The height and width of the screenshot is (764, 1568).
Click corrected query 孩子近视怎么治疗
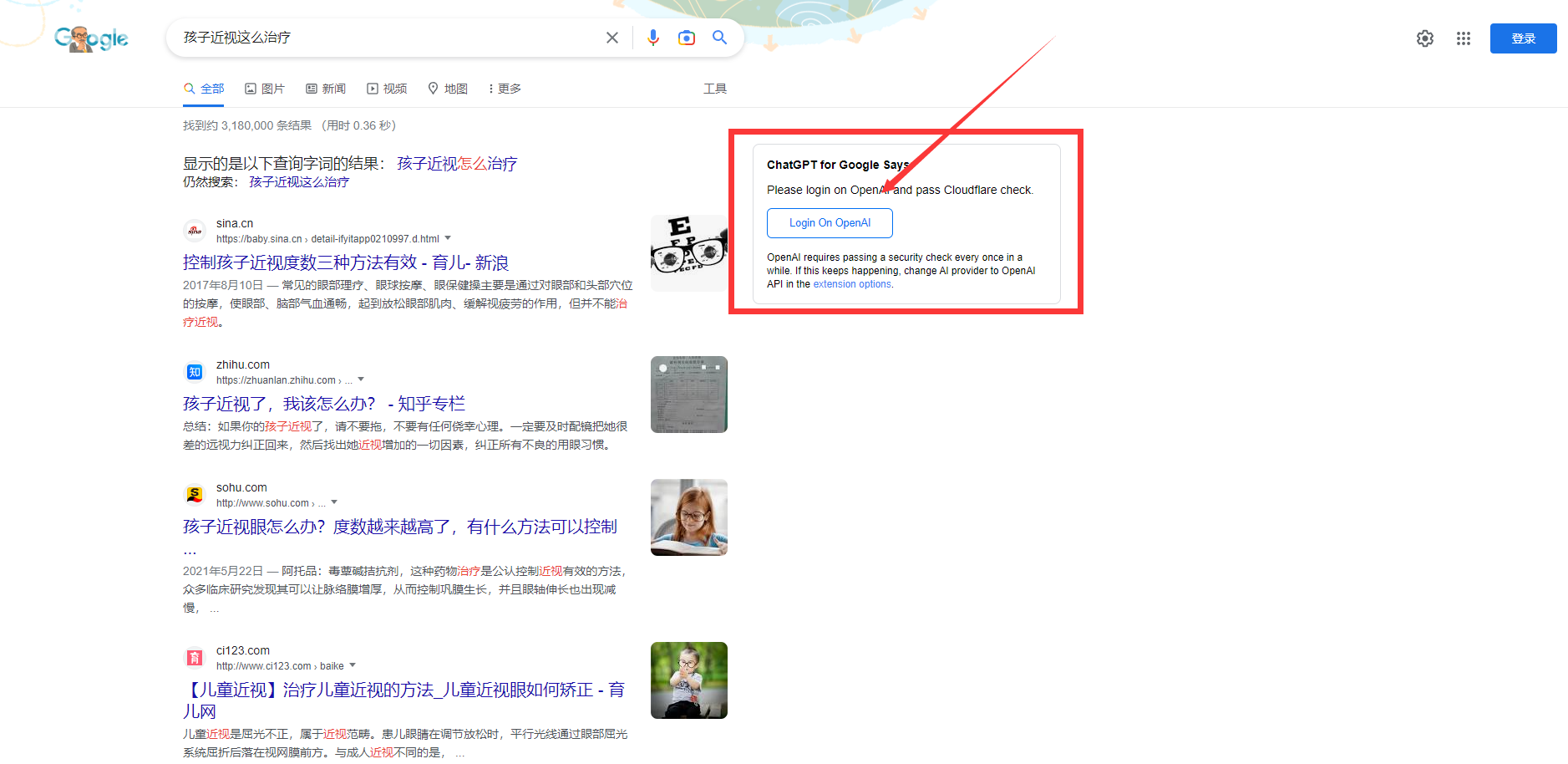(x=457, y=164)
